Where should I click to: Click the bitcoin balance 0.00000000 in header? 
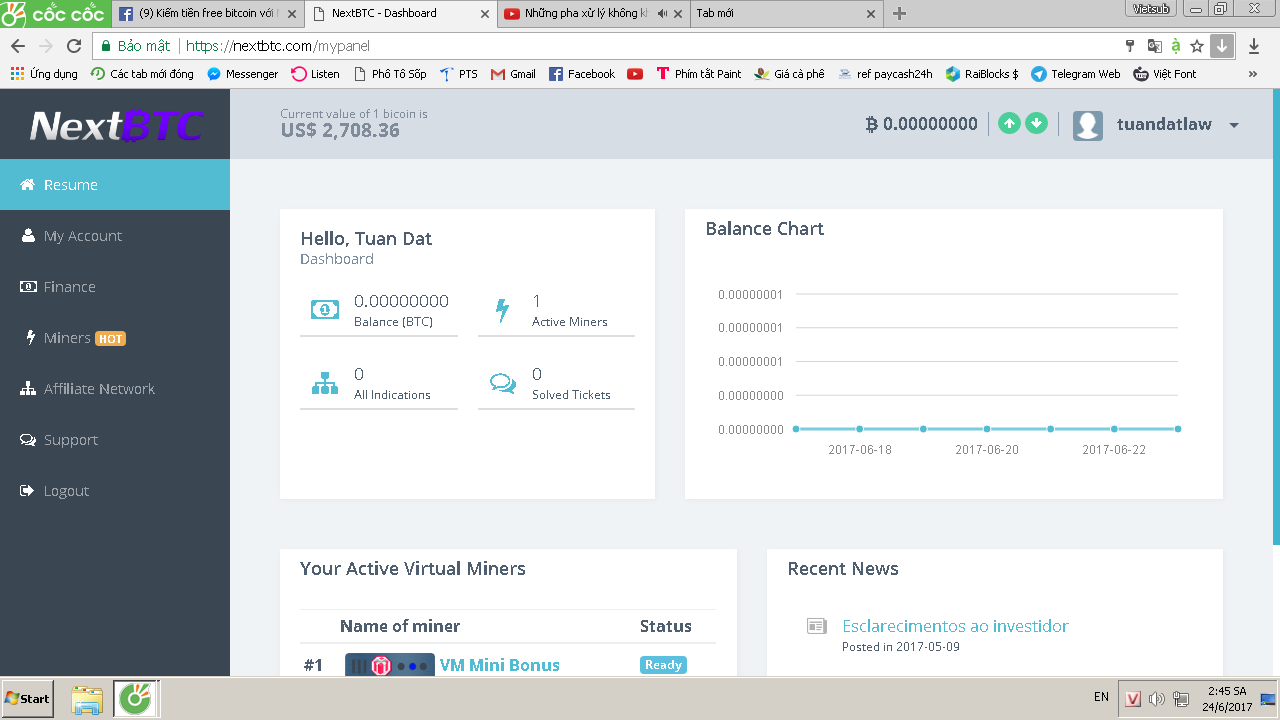coord(922,124)
